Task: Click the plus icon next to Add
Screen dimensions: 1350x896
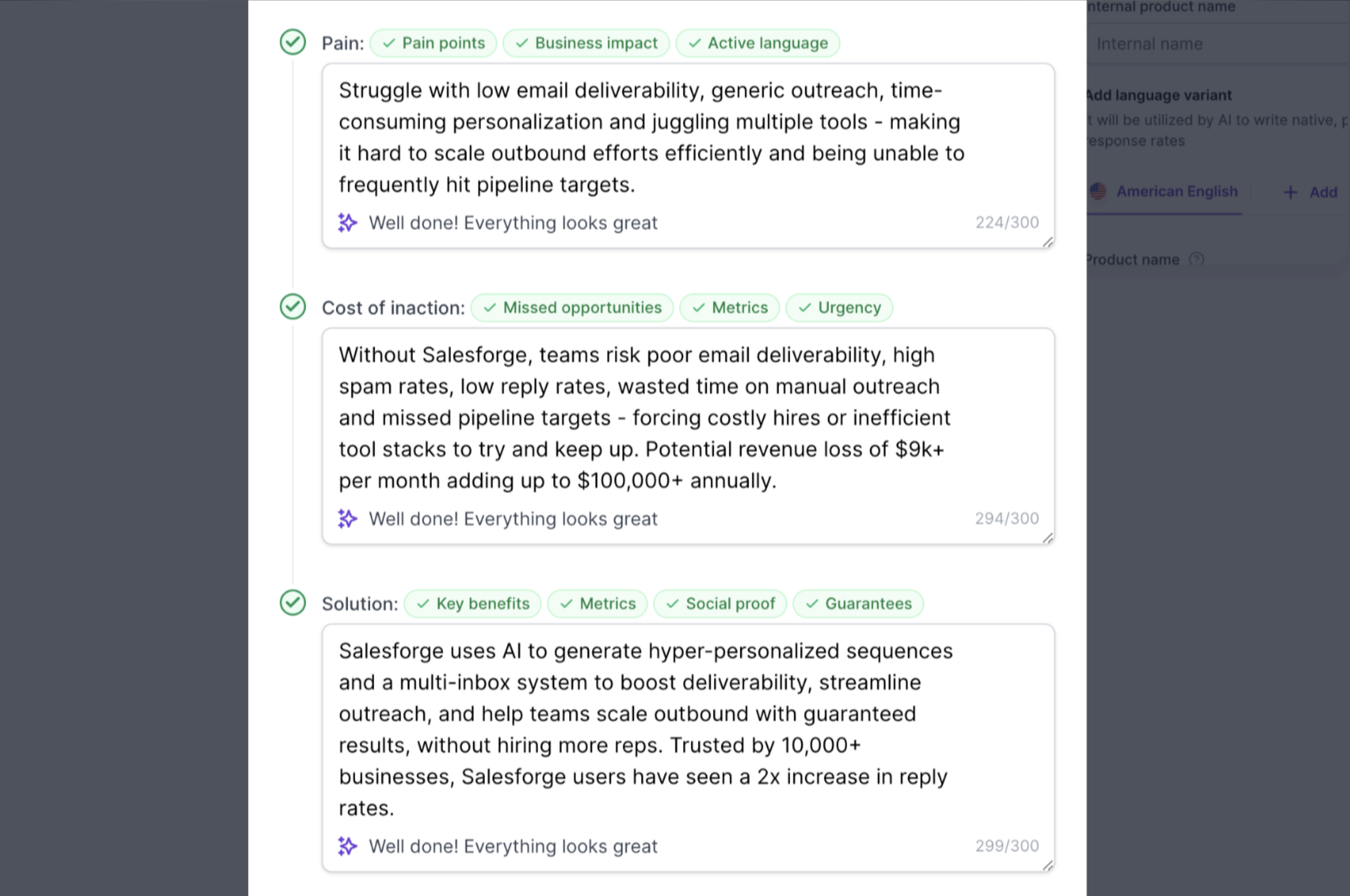Action: point(1290,192)
